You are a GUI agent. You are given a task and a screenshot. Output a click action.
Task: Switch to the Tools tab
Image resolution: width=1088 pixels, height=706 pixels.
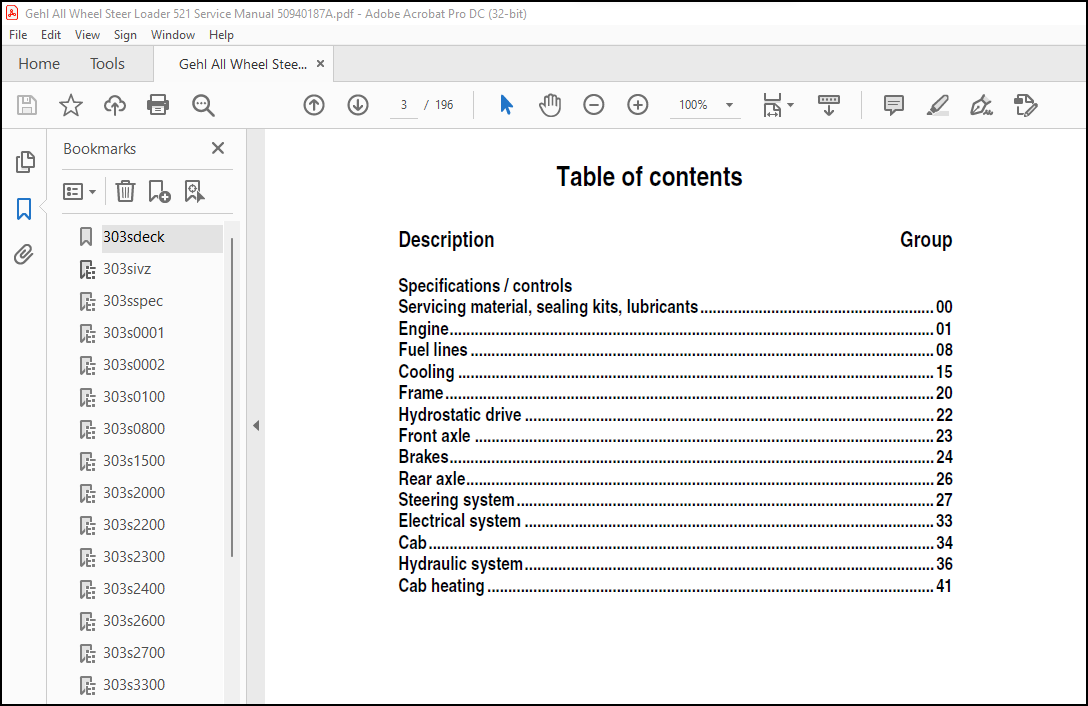pos(107,64)
